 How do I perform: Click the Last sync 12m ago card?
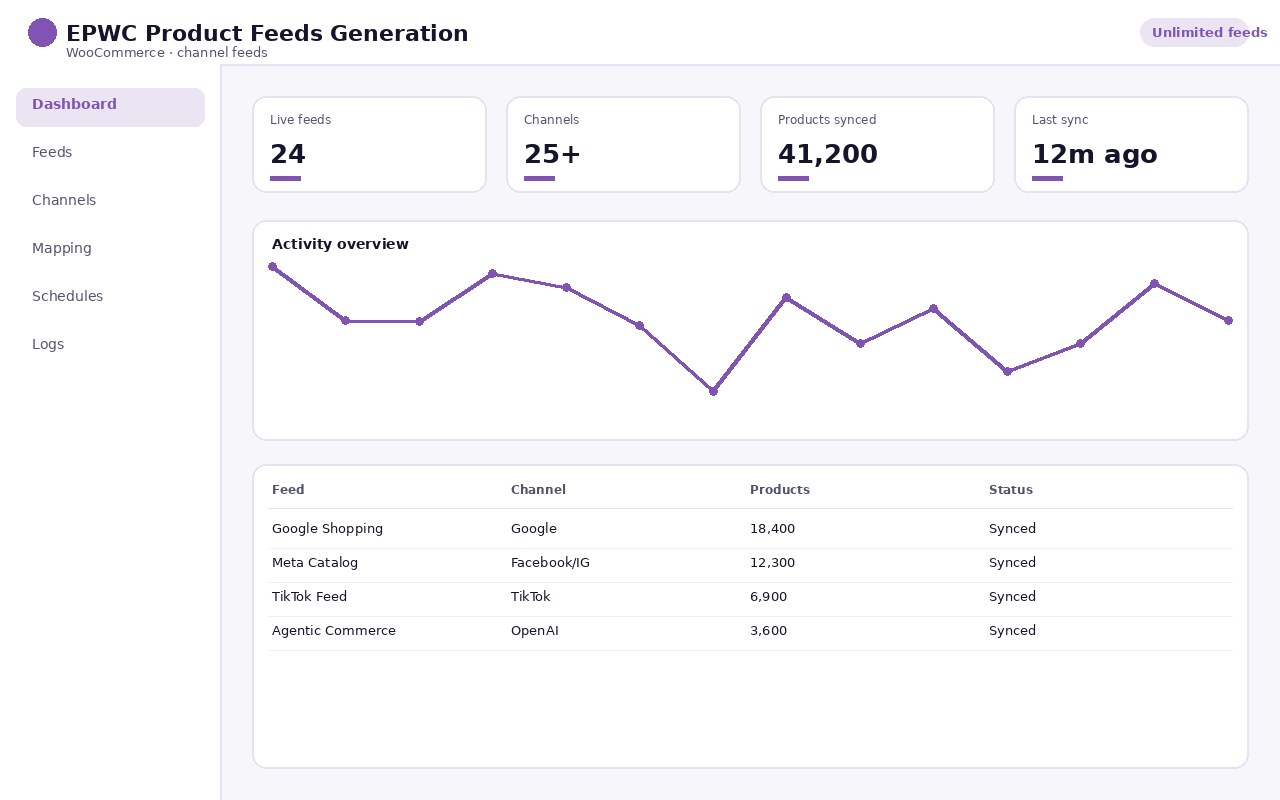(1131, 144)
